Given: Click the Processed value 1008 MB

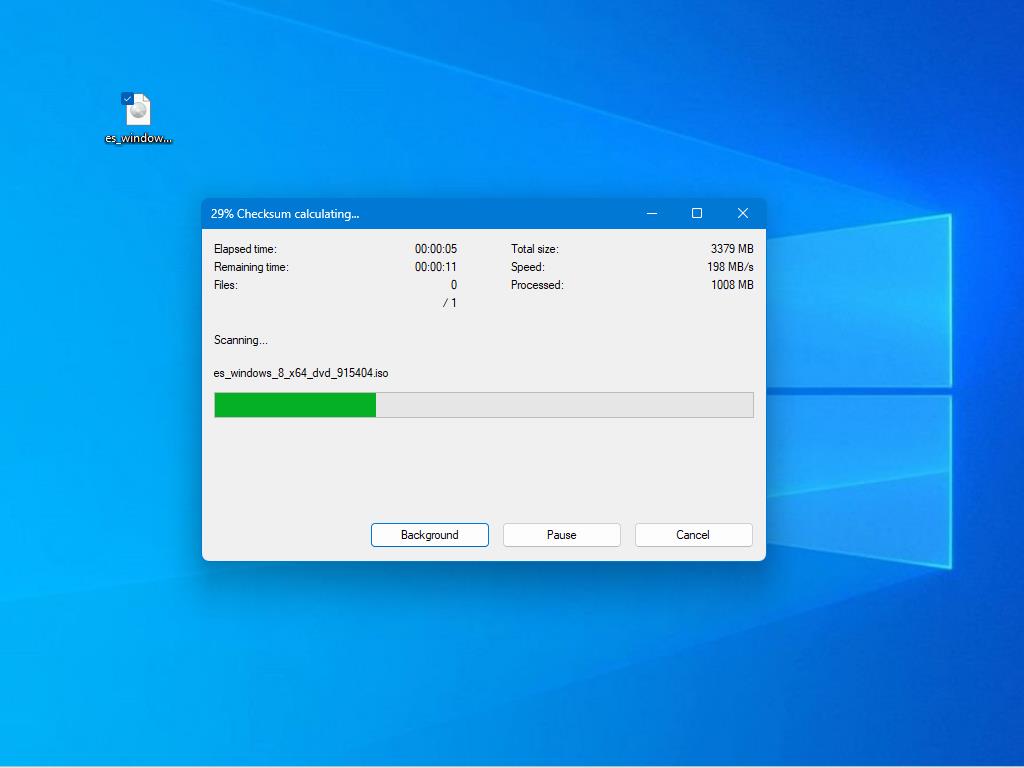Looking at the screenshot, I should coord(732,285).
